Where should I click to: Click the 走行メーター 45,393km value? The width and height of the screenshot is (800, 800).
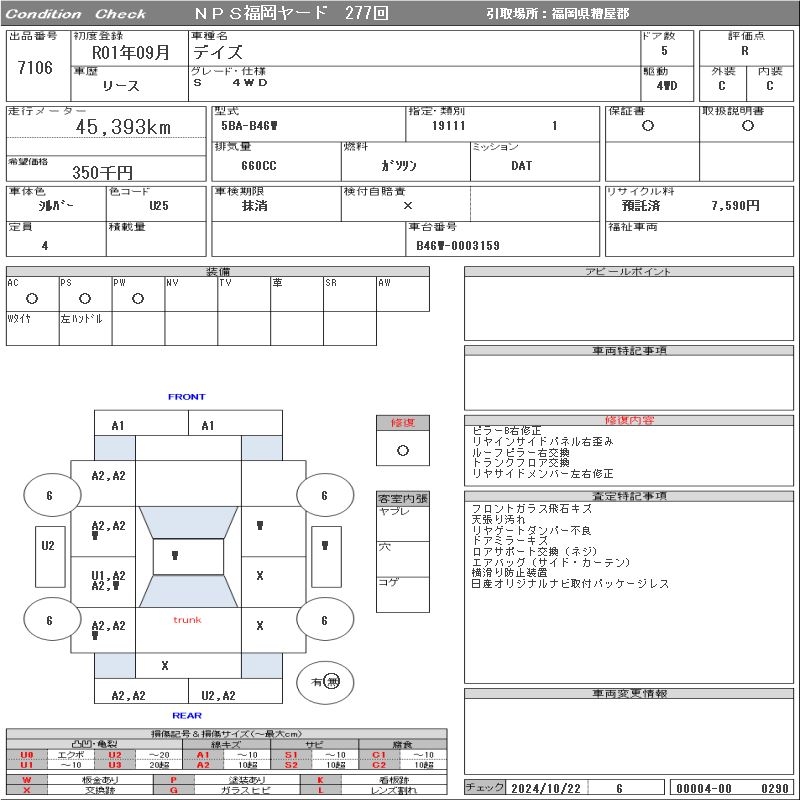124,127
